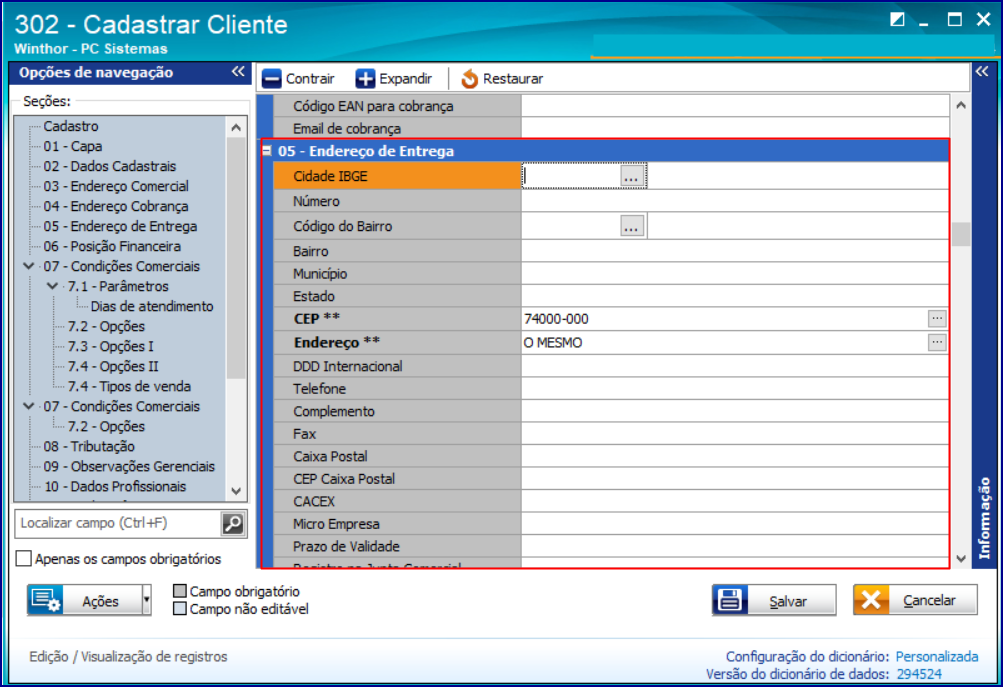This screenshot has height=687, width=1003.
Task: Click the window restore-down icon
Action: [x=897, y=20]
